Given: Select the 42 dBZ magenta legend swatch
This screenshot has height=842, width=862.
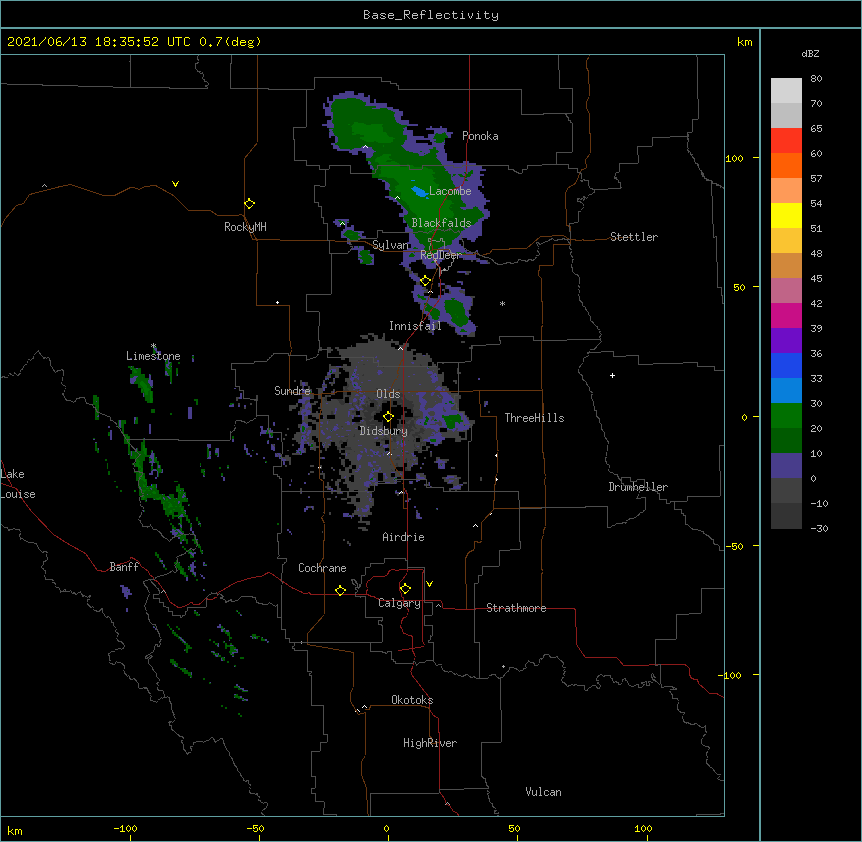Looking at the screenshot, I should pyautogui.click(x=786, y=315).
